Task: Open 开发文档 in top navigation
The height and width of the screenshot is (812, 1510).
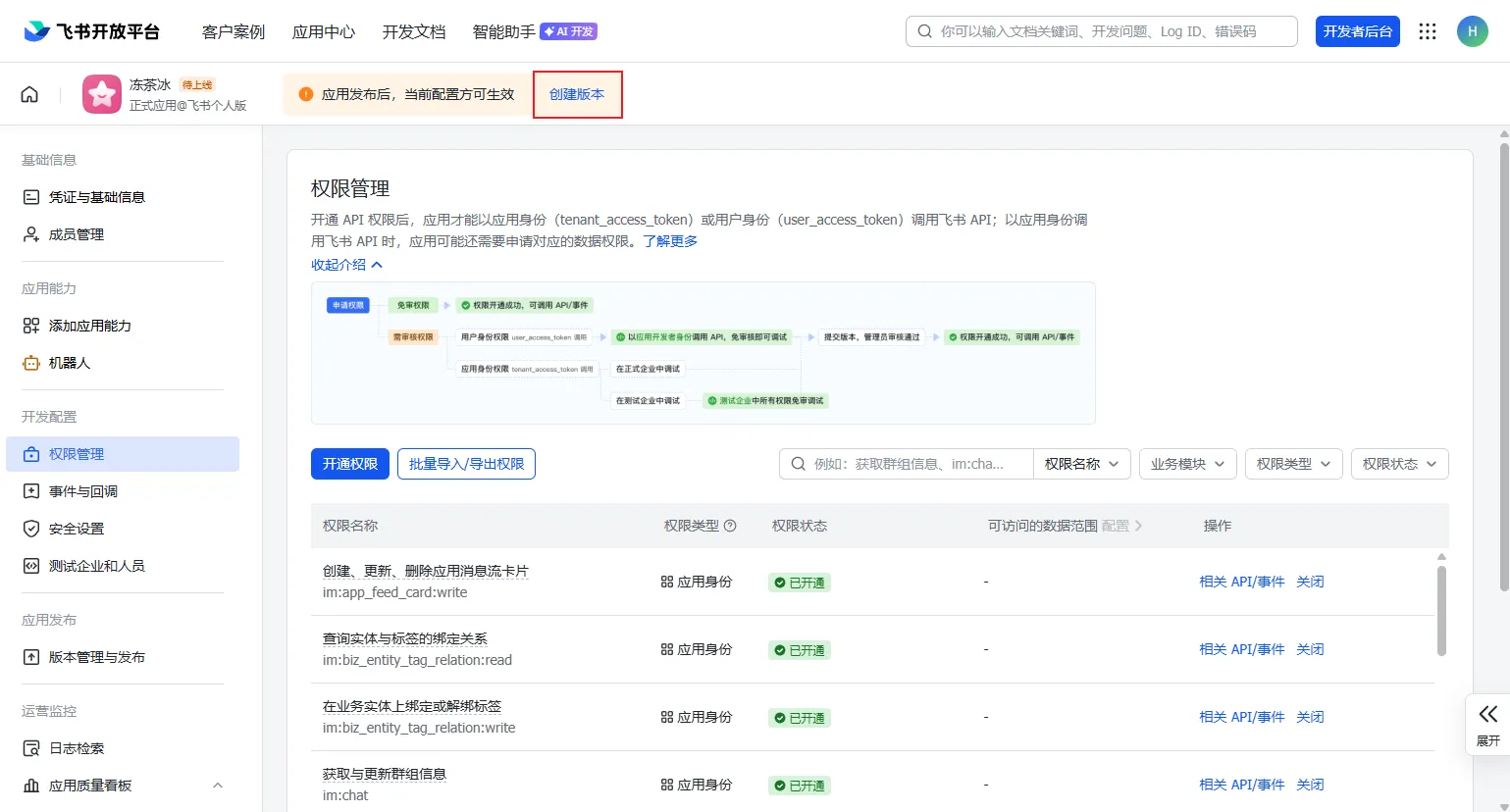Action: click(414, 31)
